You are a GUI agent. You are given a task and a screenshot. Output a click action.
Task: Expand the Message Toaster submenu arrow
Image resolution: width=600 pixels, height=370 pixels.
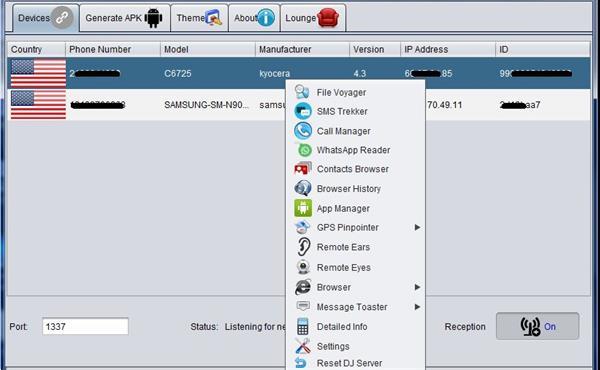coord(417,307)
